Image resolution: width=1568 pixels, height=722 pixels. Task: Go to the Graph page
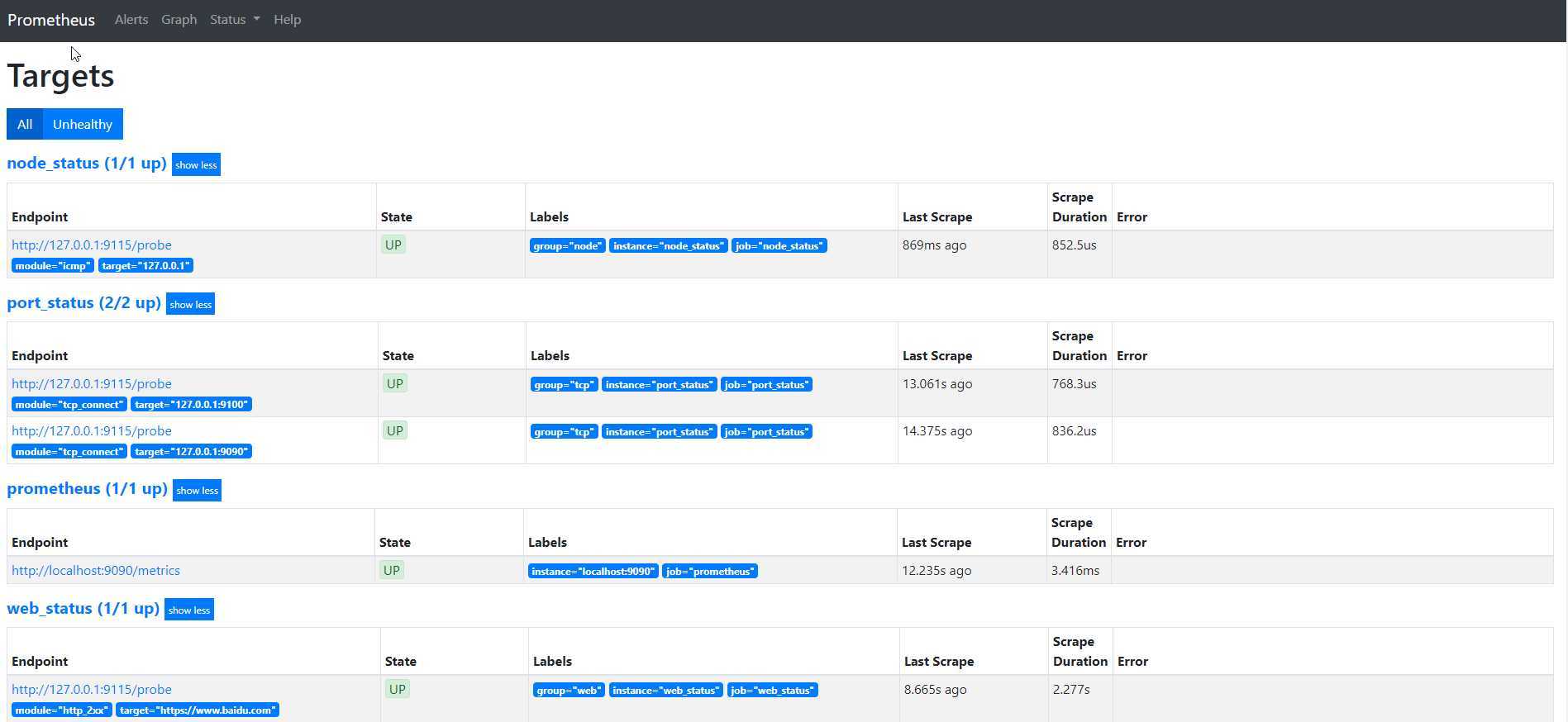click(179, 20)
